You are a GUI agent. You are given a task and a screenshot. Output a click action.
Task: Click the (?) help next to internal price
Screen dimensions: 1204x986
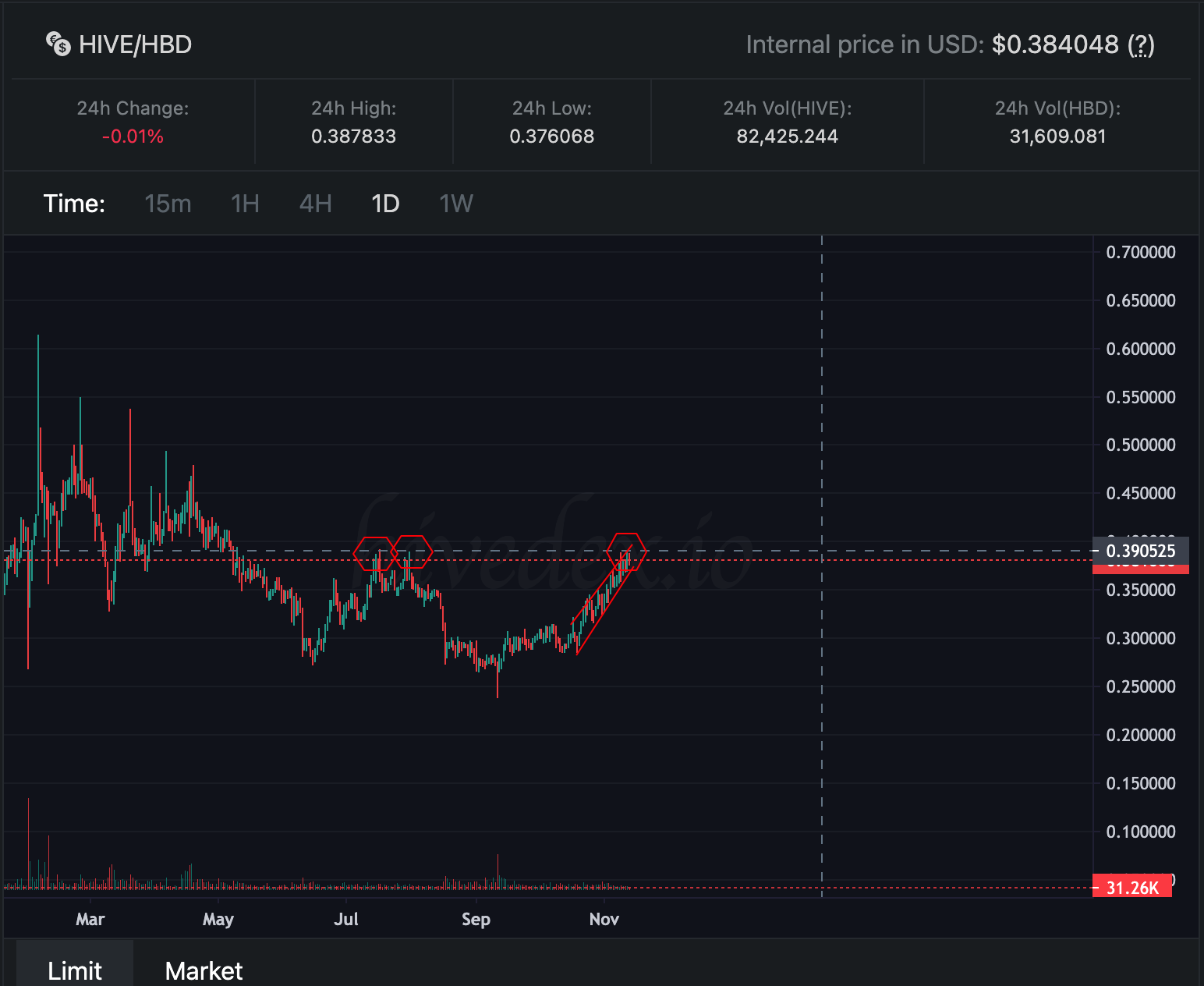pos(1141,45)
